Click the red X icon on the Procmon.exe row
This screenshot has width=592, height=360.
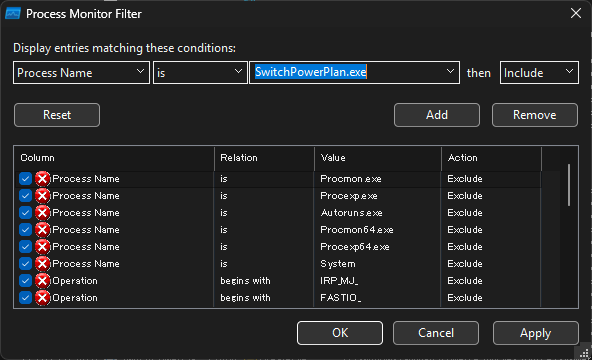click(42, 178)
